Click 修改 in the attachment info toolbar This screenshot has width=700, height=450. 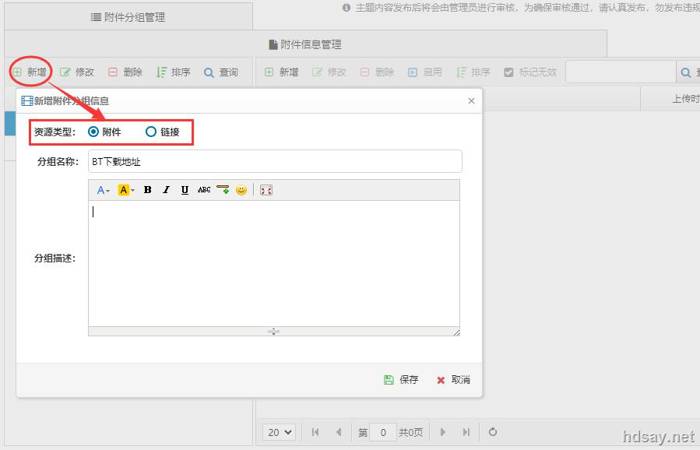(x=329, y=72)
